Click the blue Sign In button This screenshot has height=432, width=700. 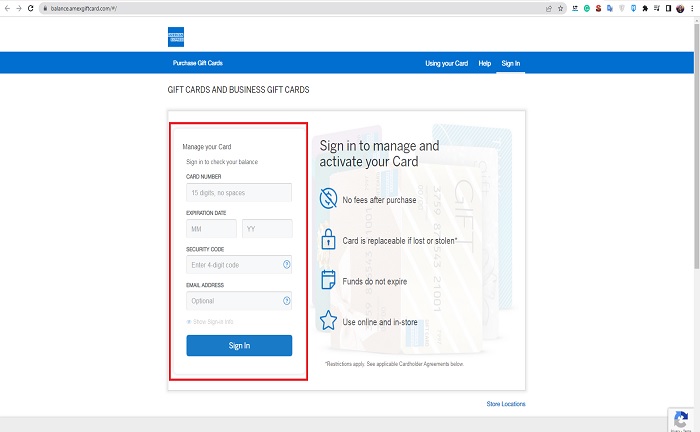tap(239, 345)
